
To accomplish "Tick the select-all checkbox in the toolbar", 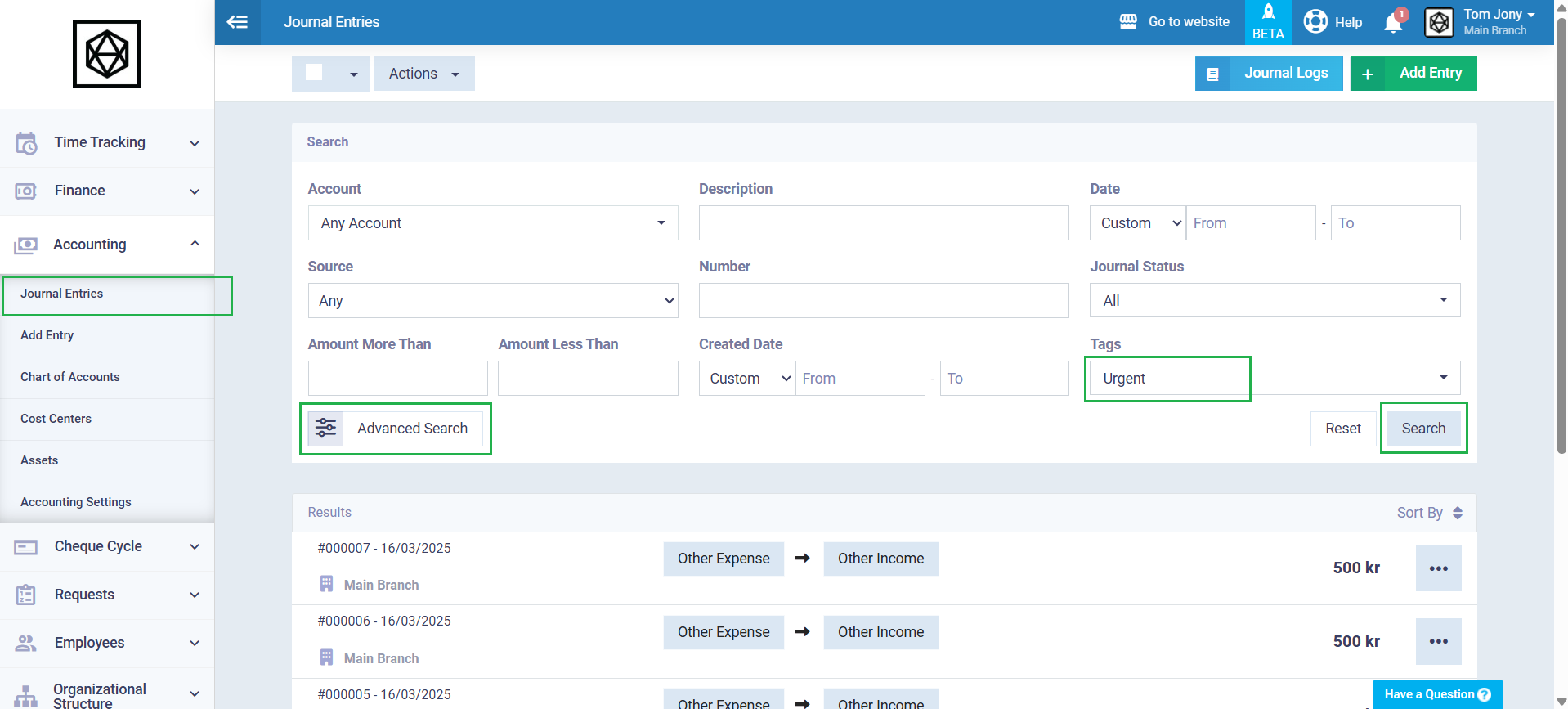I will (x=314, y=72).
